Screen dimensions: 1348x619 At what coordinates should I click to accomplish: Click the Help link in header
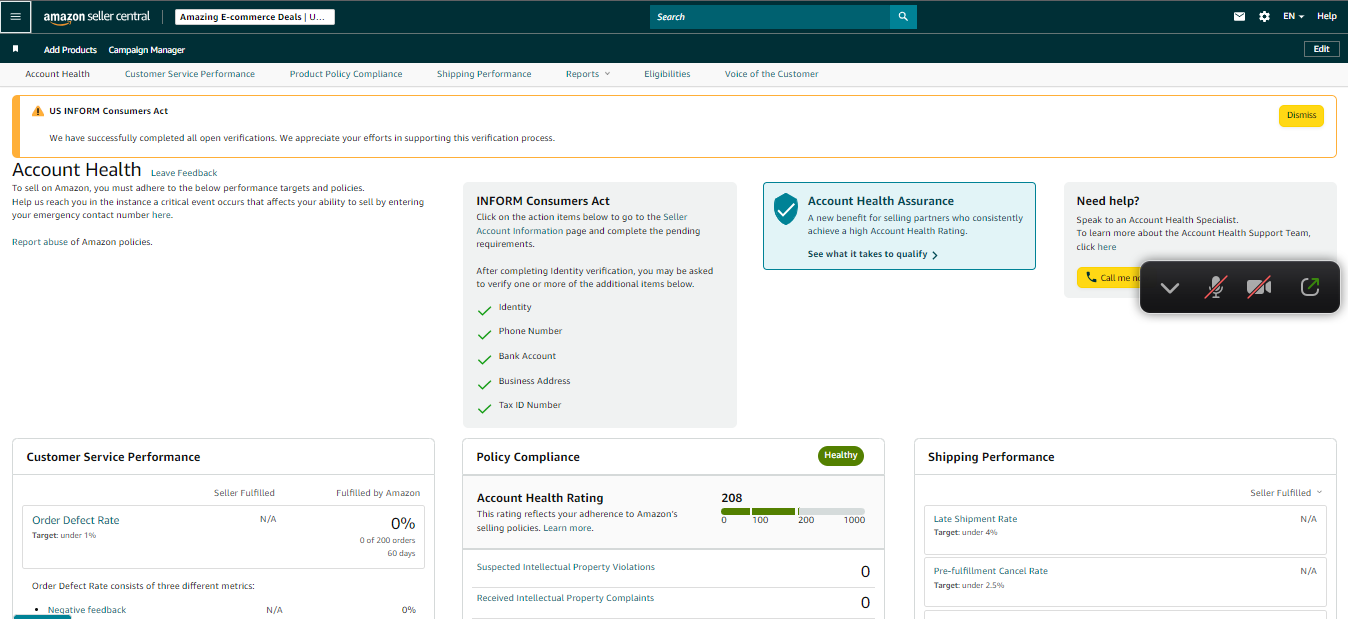[x=1326, y=16]
